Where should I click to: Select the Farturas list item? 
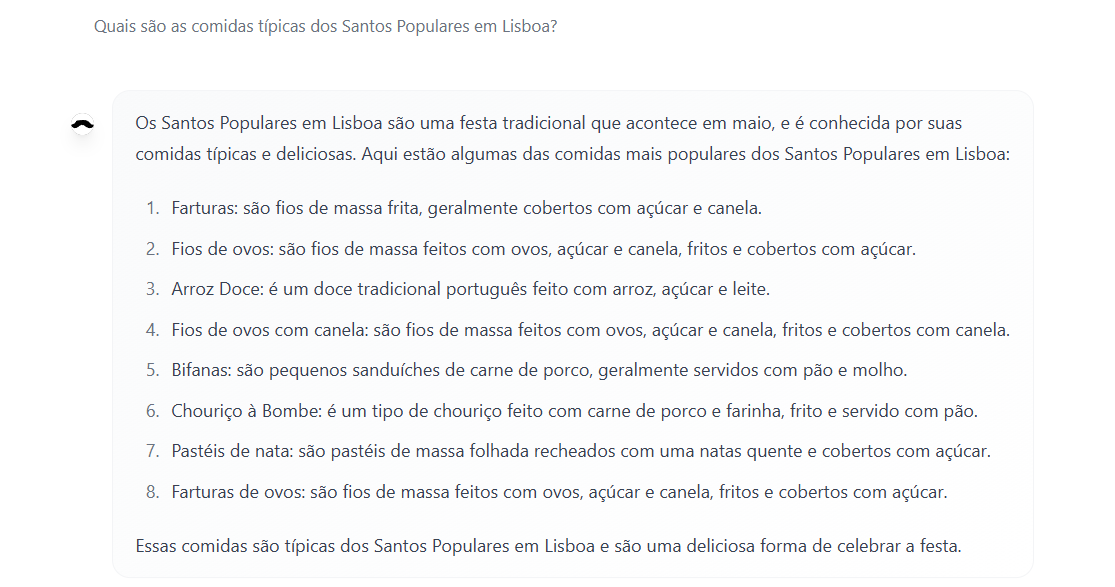[x=466, y=208]
